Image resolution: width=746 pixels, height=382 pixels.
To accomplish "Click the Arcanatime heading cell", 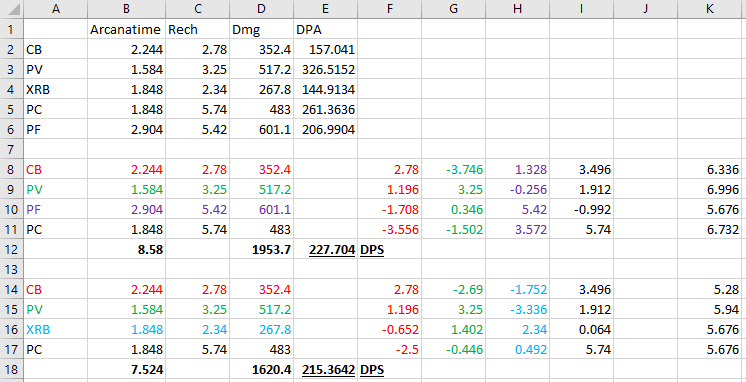I will click(x=126, y=30).
